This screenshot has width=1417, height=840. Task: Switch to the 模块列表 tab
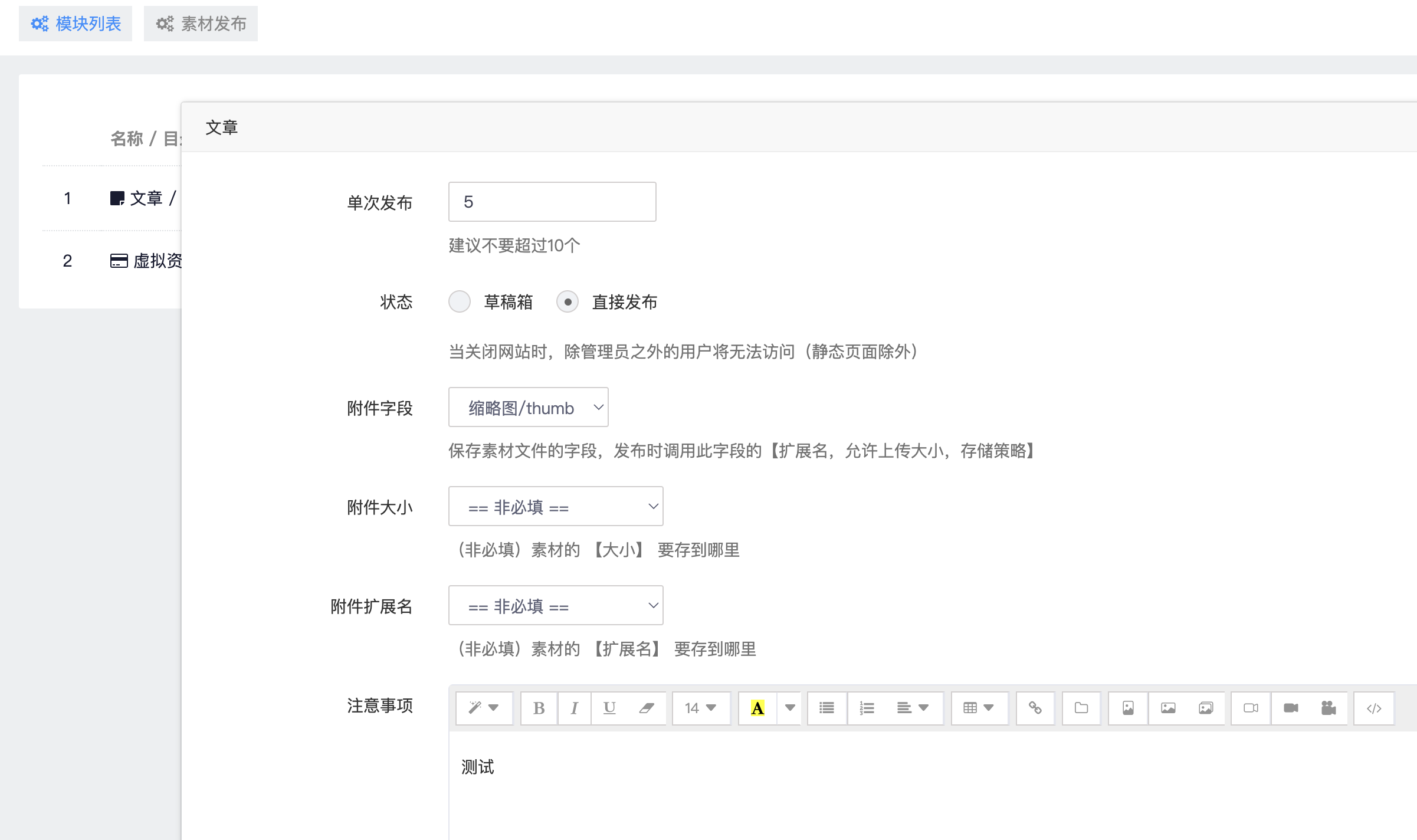point(76,24)
